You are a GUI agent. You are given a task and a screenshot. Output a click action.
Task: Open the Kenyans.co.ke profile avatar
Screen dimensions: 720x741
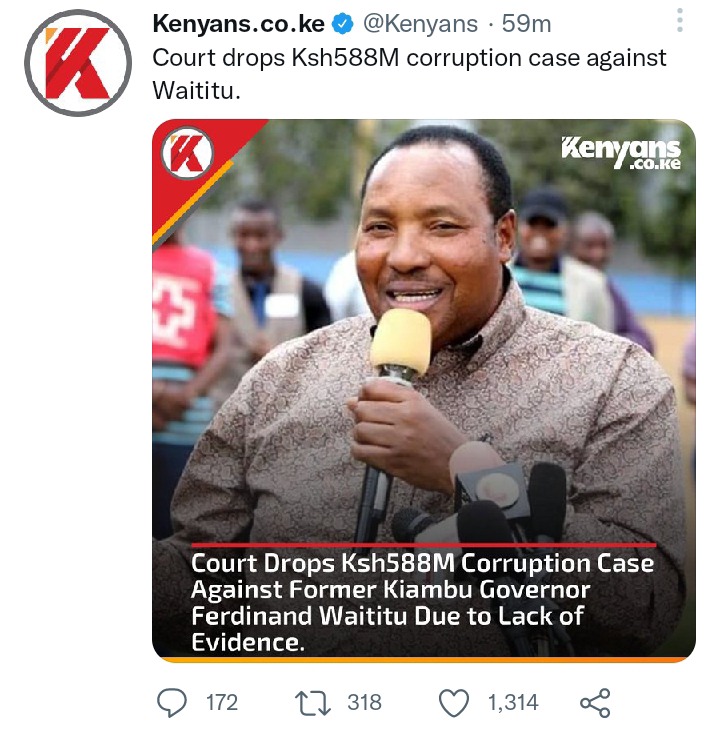pos(78,63)
